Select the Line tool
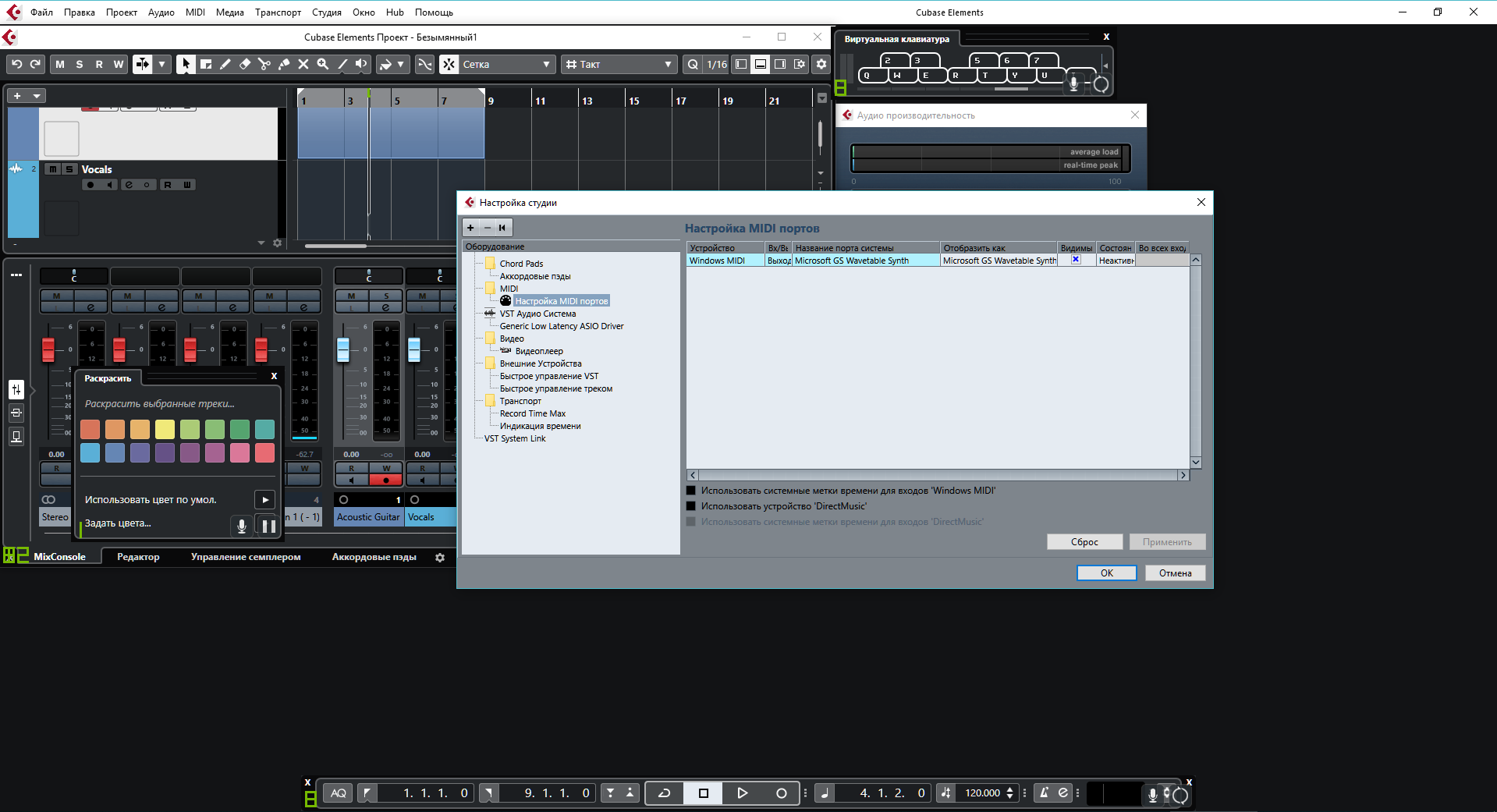Viewport: 1497px width, 812px height. [x=342, y=64]
